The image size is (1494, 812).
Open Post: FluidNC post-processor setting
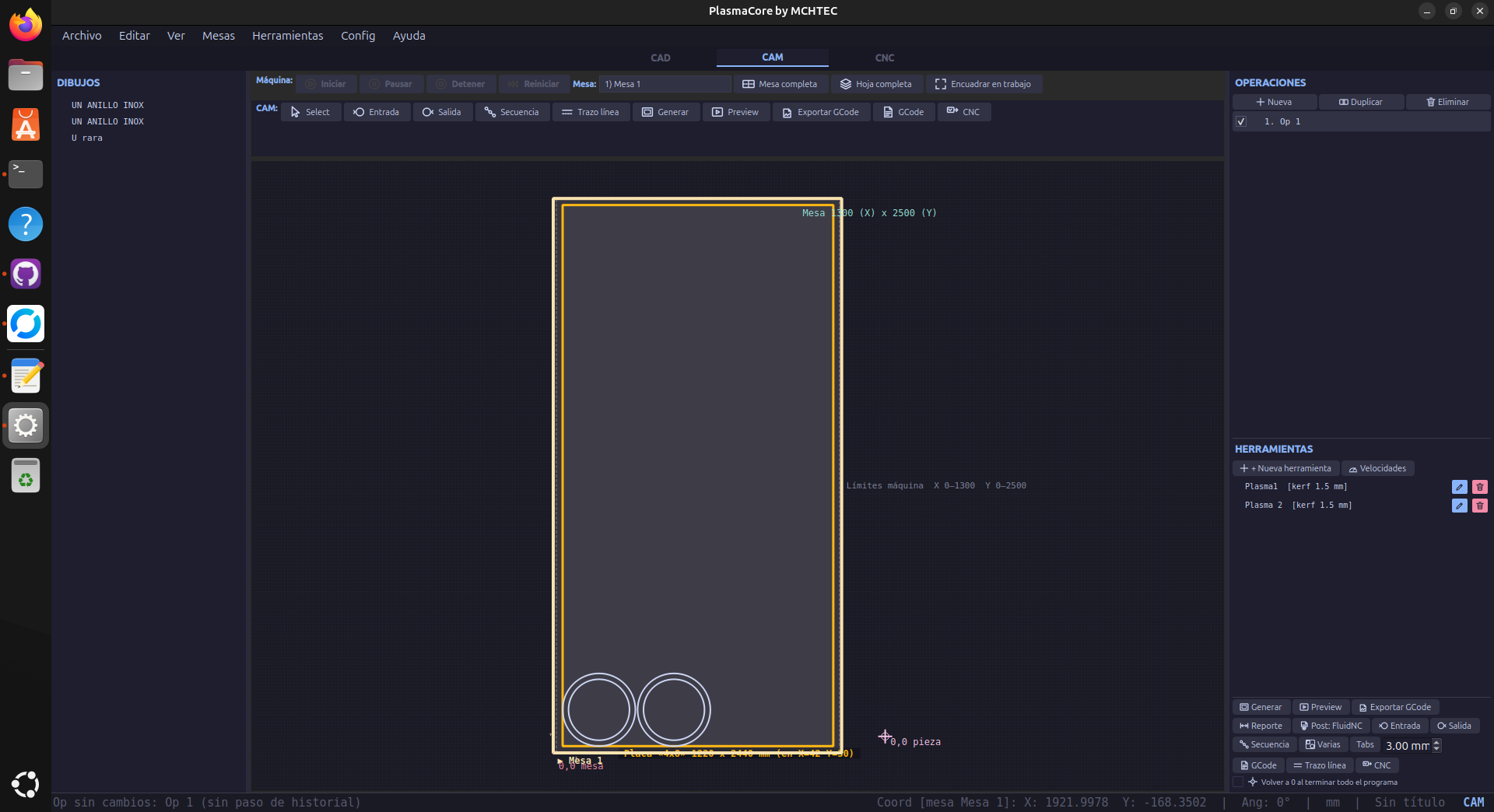[x=1331, y=726]
